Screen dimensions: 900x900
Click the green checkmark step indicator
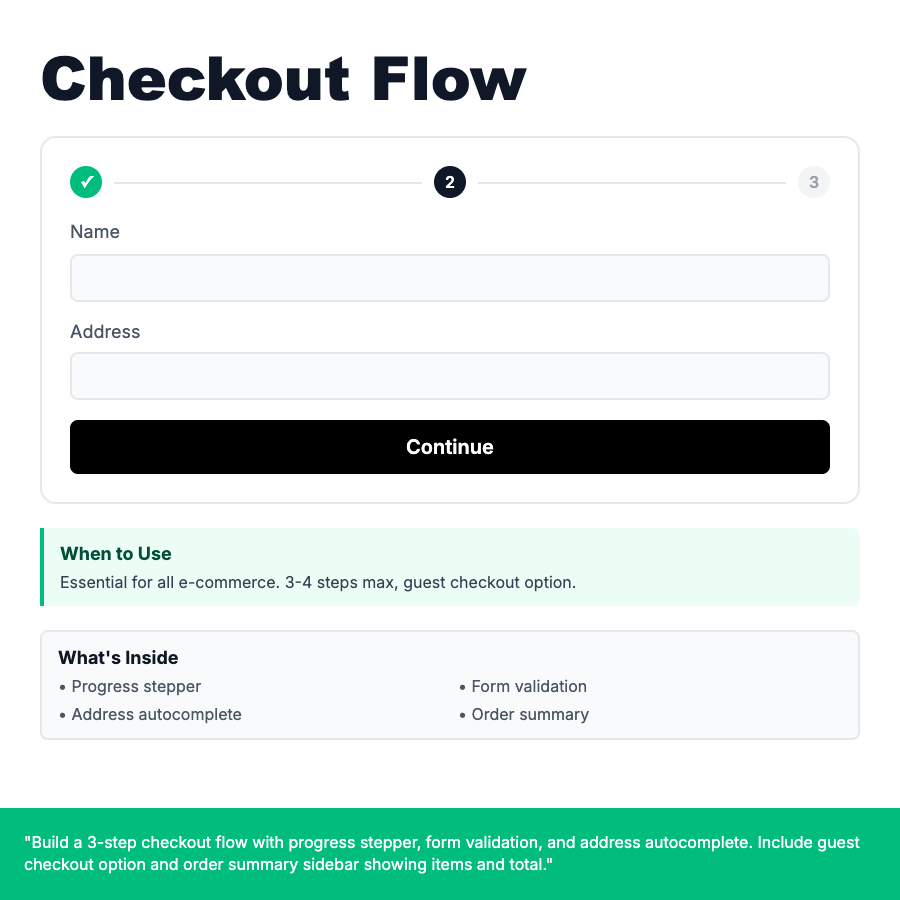(86, 182)
